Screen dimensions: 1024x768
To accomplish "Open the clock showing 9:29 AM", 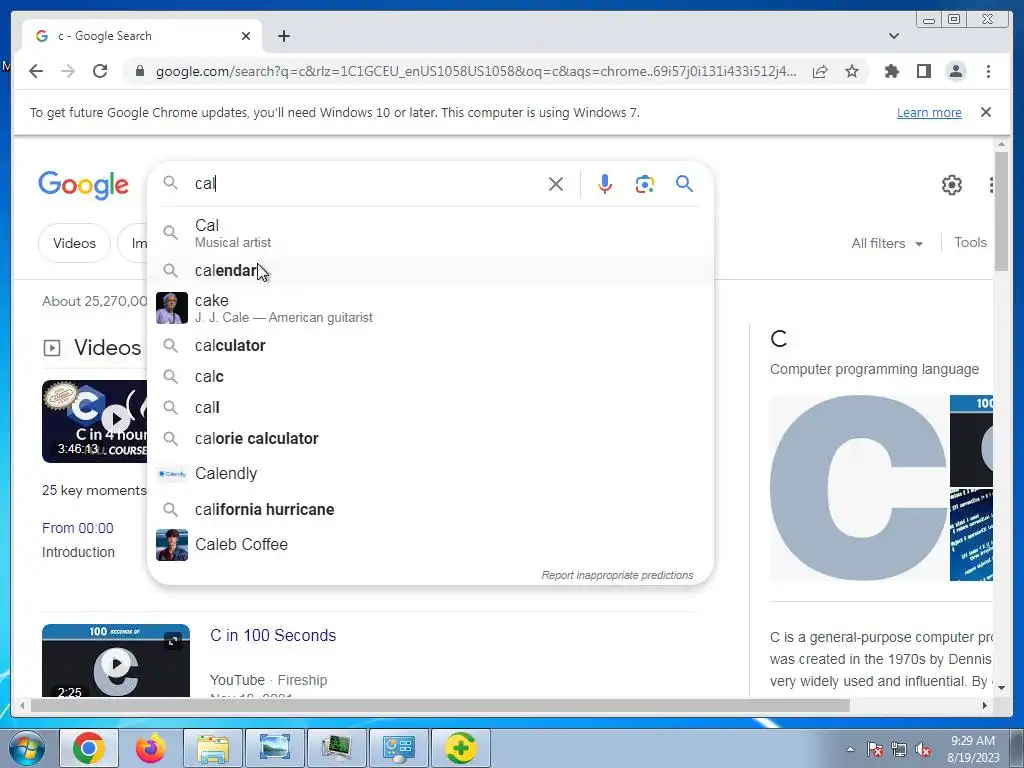I will pos(973,749).
